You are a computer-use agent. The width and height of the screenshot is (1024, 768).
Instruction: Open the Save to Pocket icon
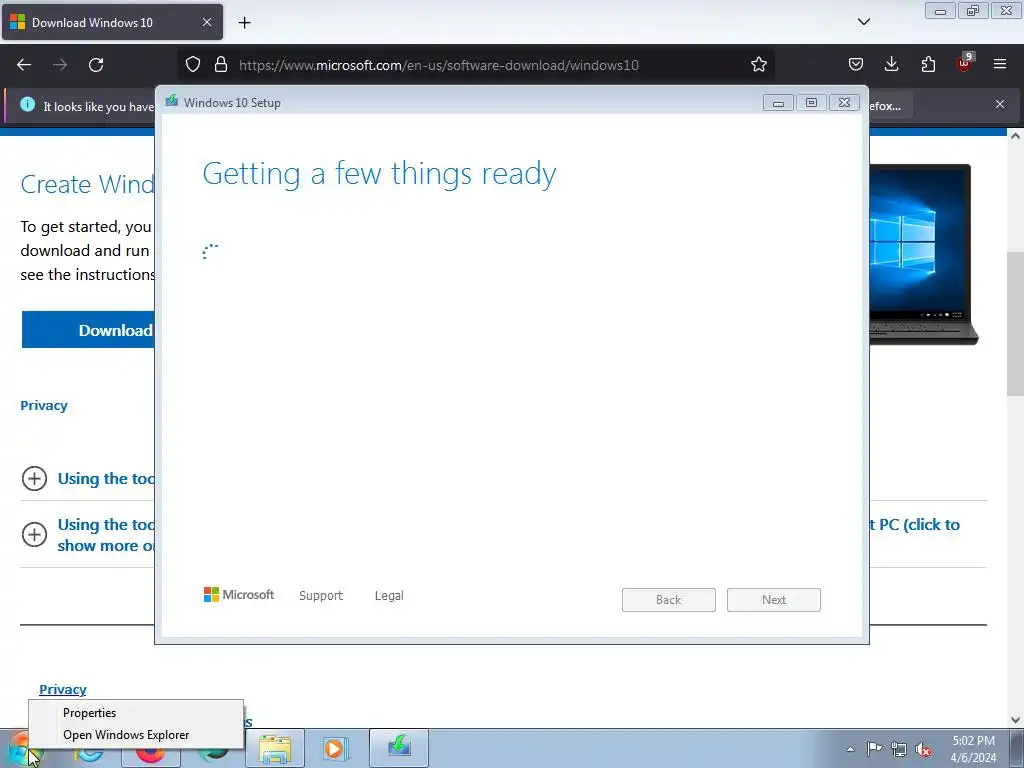pyautogui.click(x=856, y=65)
